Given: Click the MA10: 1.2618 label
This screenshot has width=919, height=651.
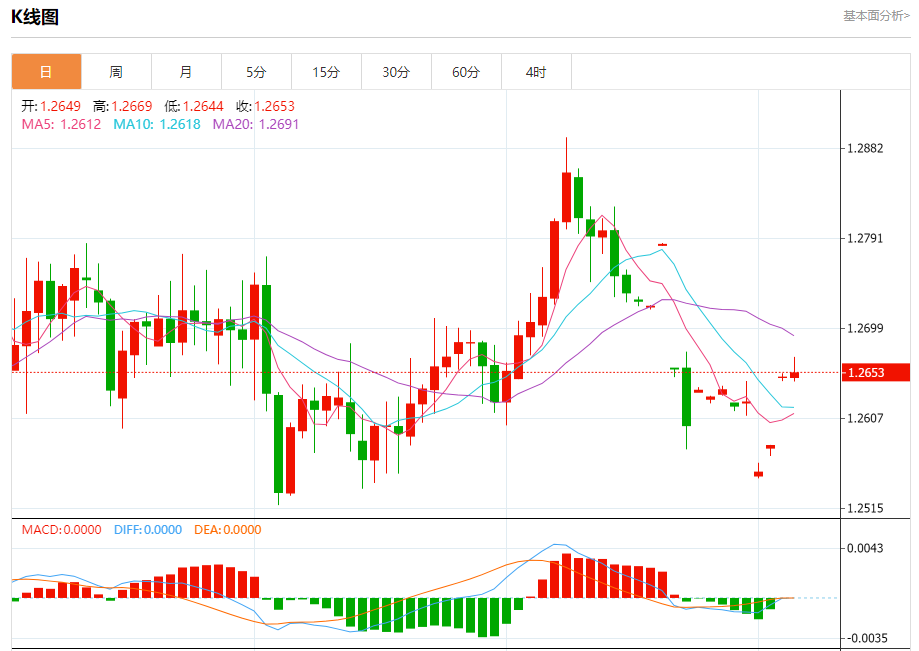Looking at the screenshot, I should click(x=157, y=124).
